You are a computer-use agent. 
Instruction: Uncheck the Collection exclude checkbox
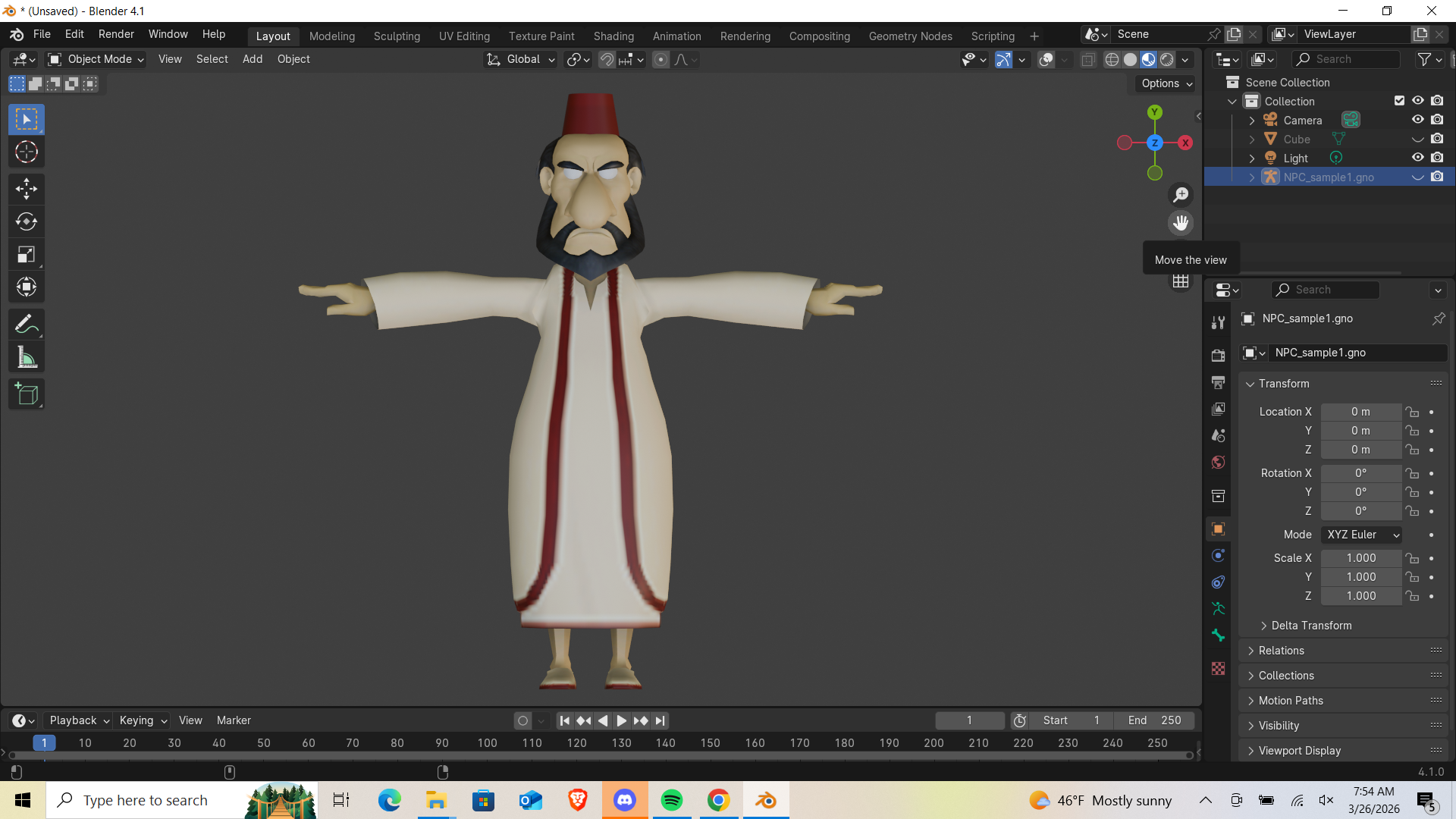[1399, 101]
